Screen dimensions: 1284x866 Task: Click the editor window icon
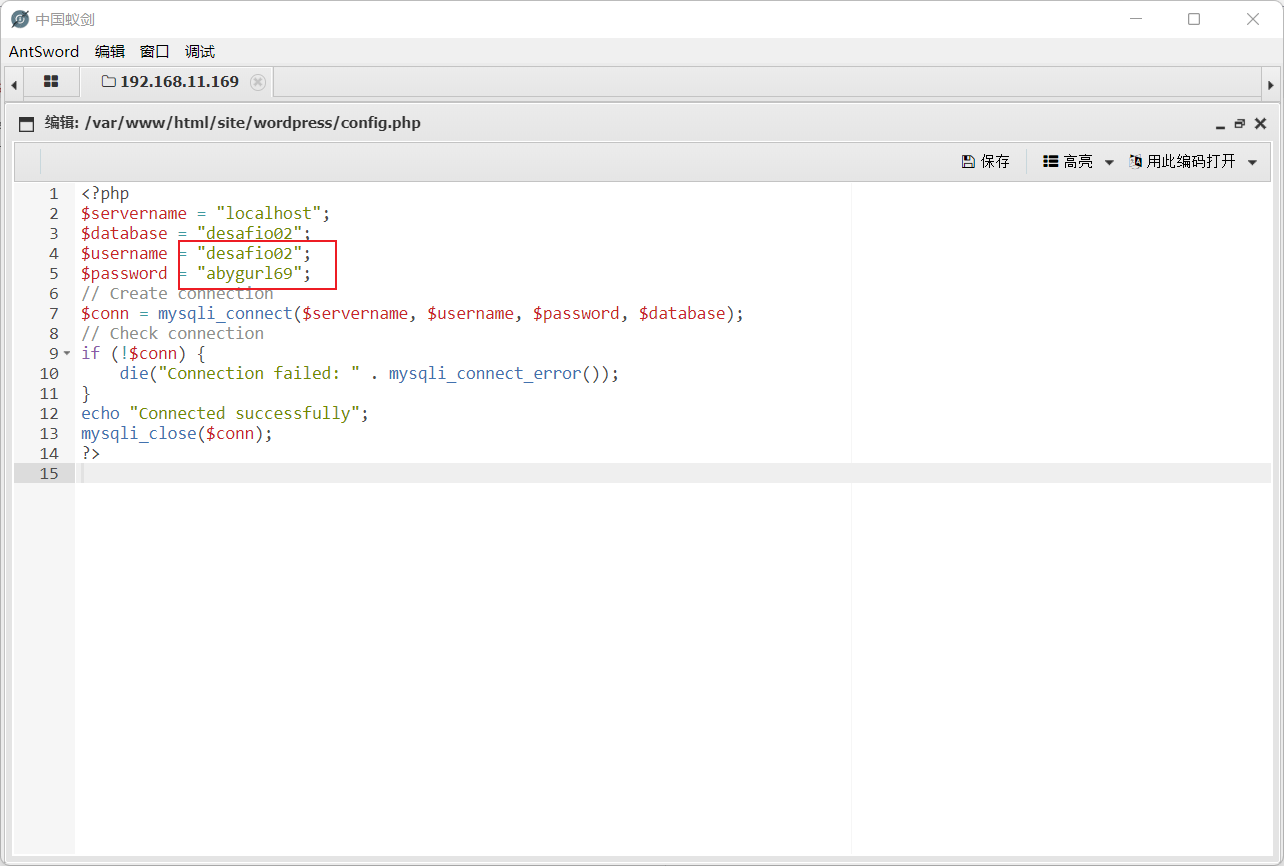27,124
